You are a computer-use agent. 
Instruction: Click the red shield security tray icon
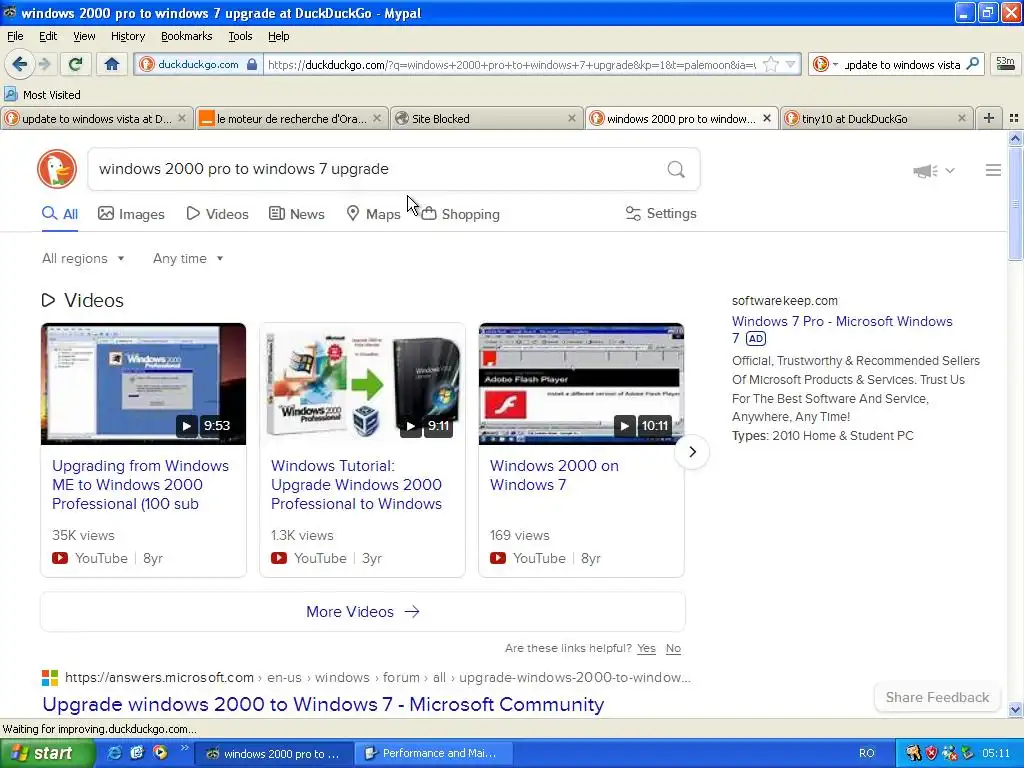[x=931, y=753]
